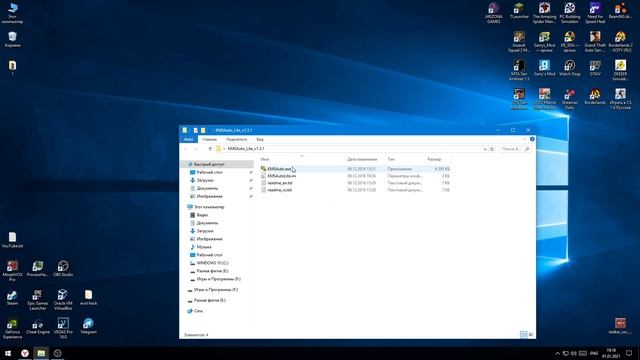Open the TLauncher desktop shortcut
The width and height of the screenshot is (640, 360).
coord(519,11)
